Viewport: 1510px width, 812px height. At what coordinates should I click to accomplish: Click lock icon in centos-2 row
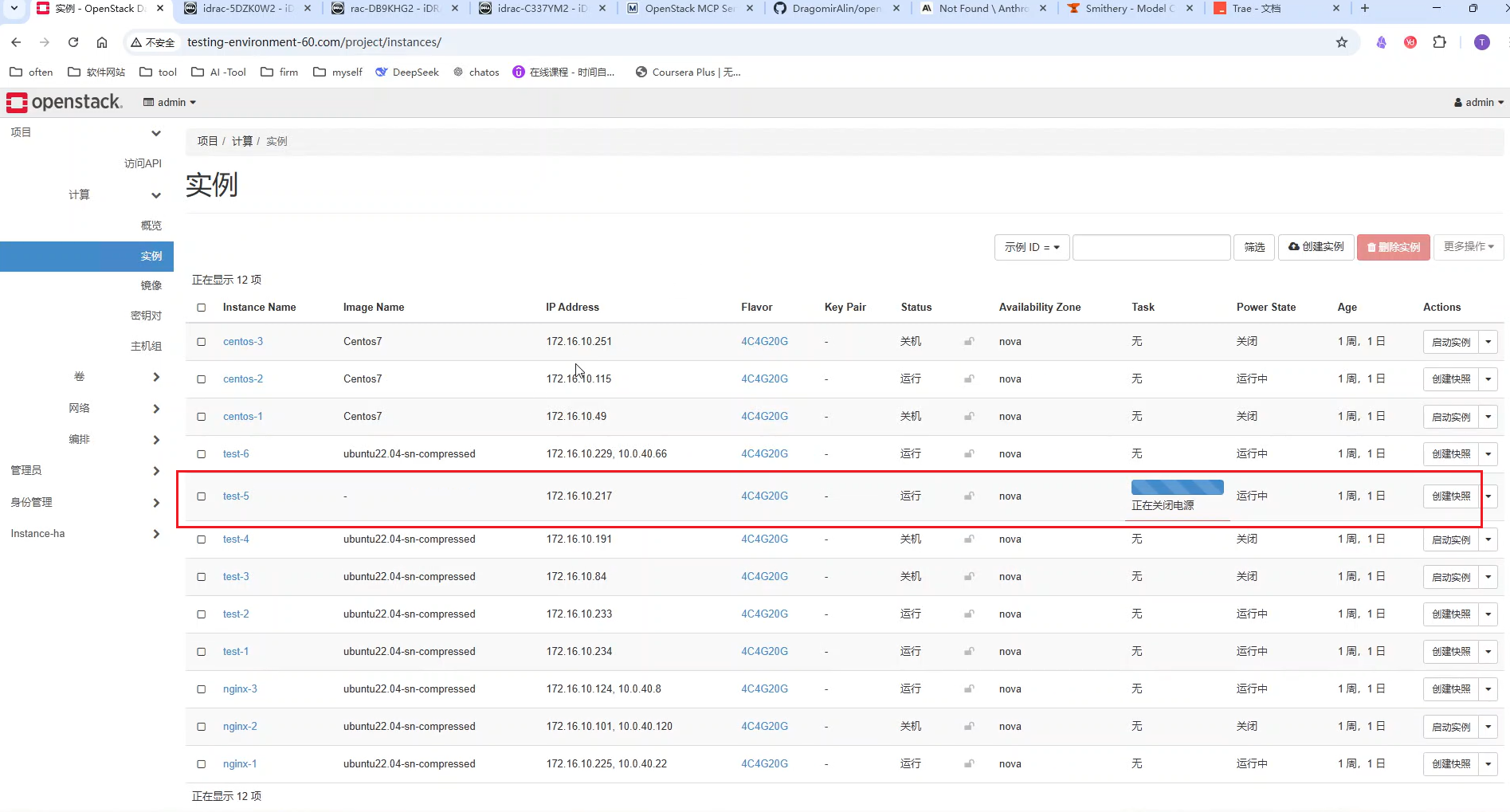pyautogui.click(x=969, y=379)
